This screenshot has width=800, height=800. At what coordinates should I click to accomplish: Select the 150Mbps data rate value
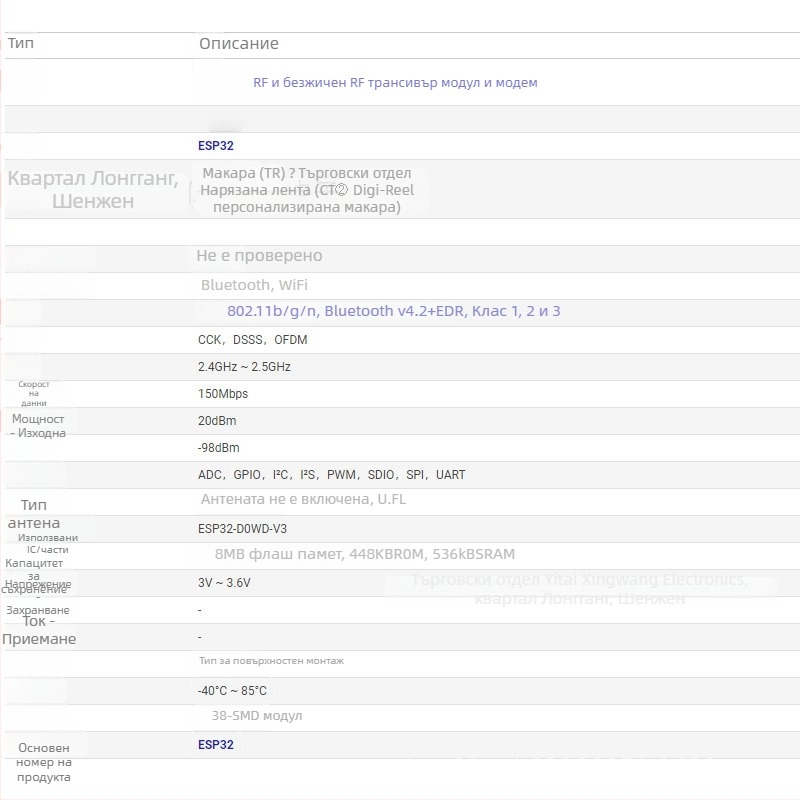click(x=223, y=394)
